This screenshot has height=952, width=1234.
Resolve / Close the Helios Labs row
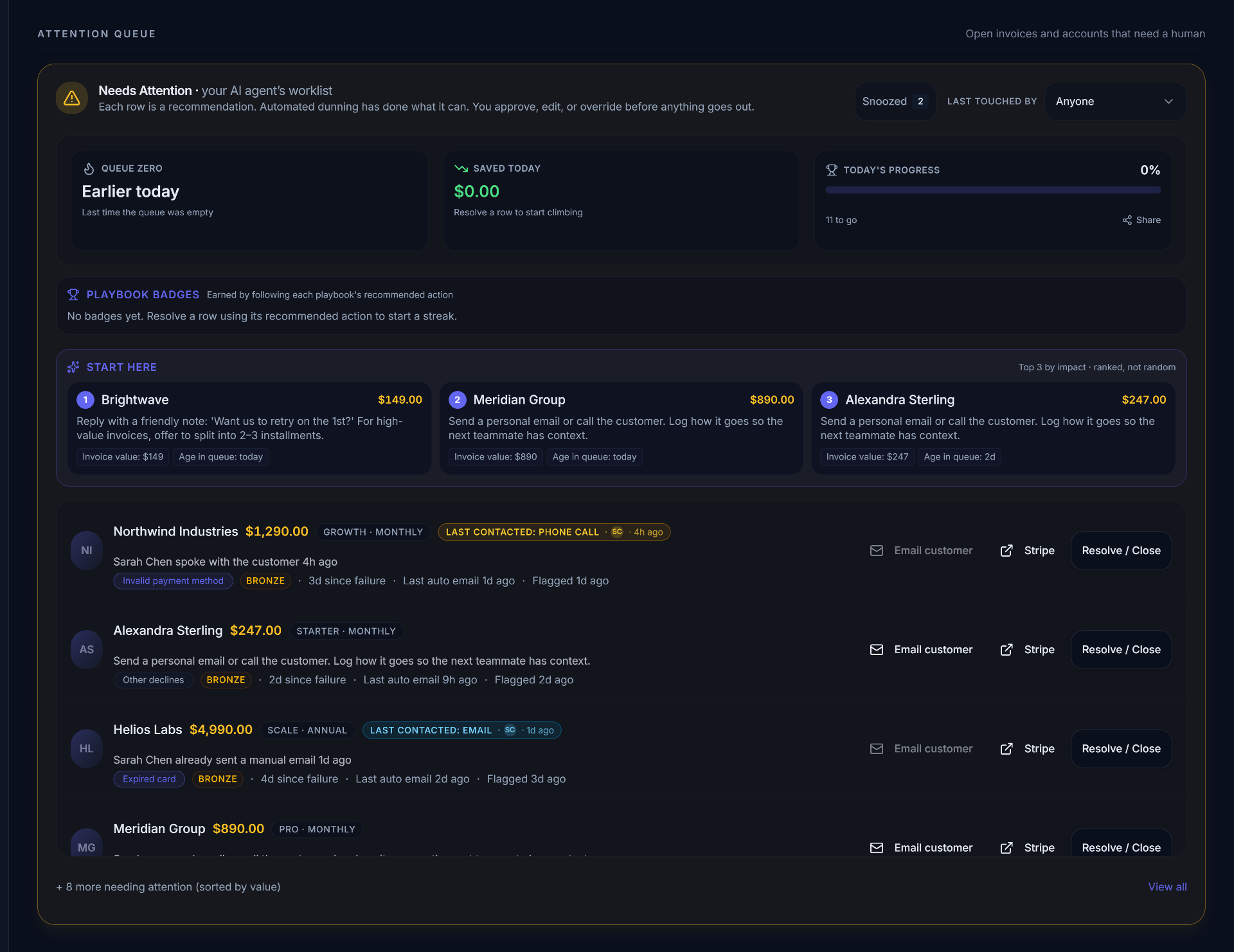(x=1121, y=748)
